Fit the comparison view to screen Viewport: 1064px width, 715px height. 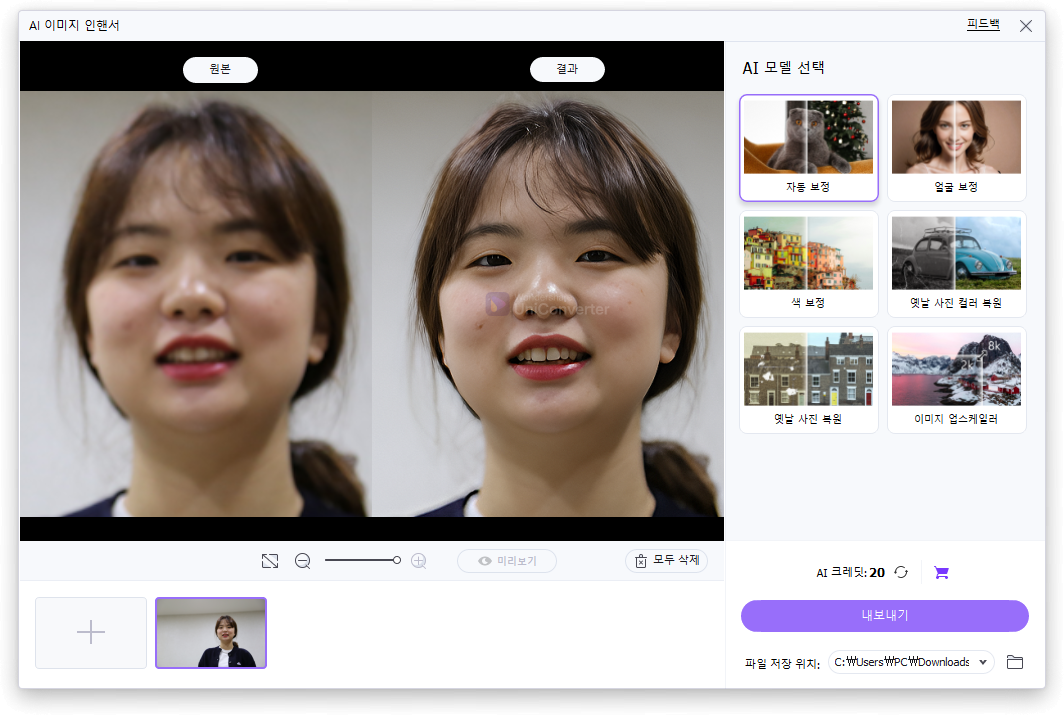point(270,560)
